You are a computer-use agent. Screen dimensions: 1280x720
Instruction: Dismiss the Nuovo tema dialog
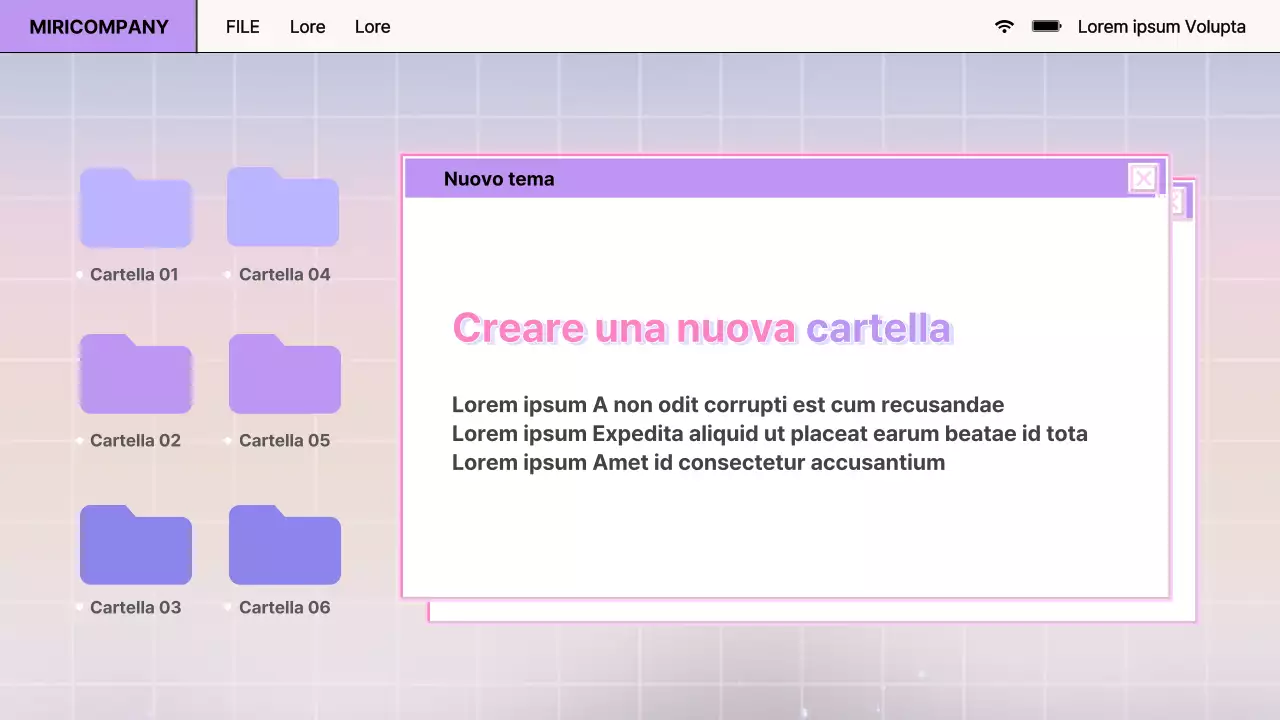click(x=1143, y=178)
